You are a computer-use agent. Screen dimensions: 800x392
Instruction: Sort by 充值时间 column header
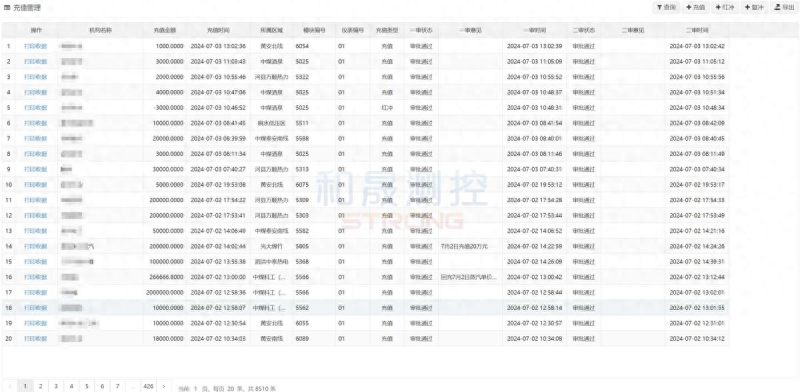pyautogui.click(x=218, y=30)
